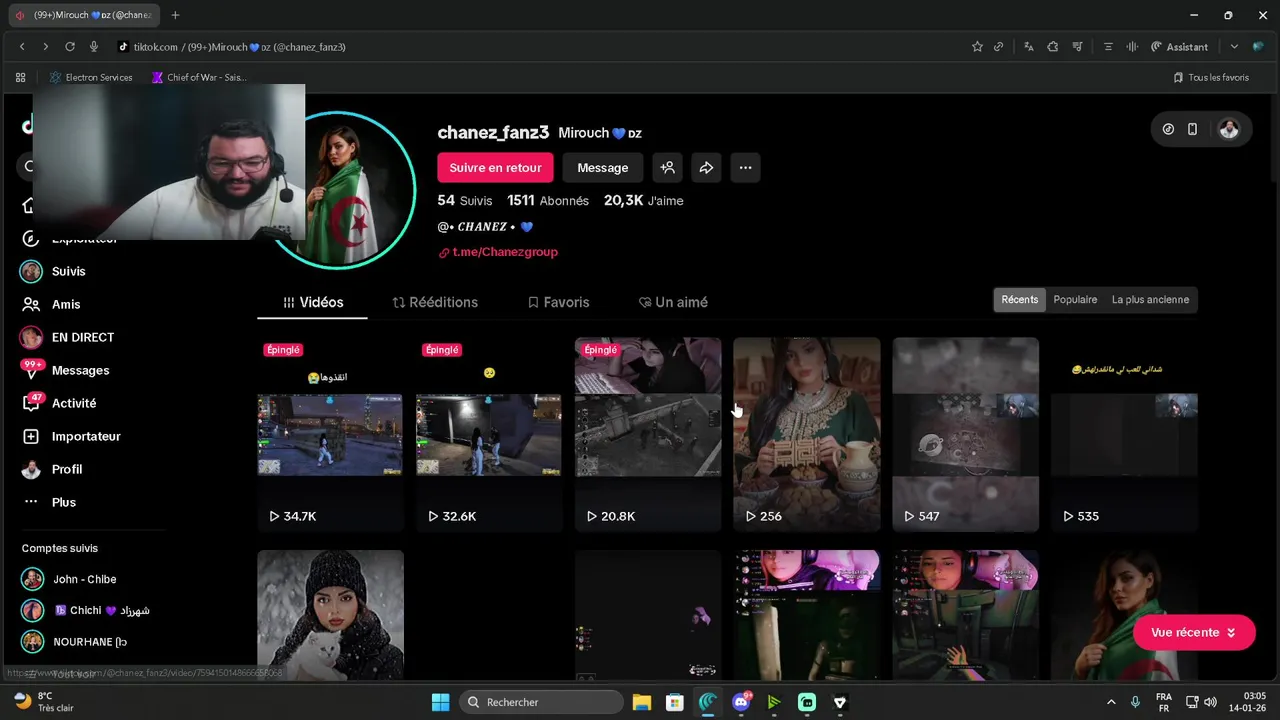Expand hidden system tray icons chevron
Screen dimensions: 1280x720
tap(1111, 702)
